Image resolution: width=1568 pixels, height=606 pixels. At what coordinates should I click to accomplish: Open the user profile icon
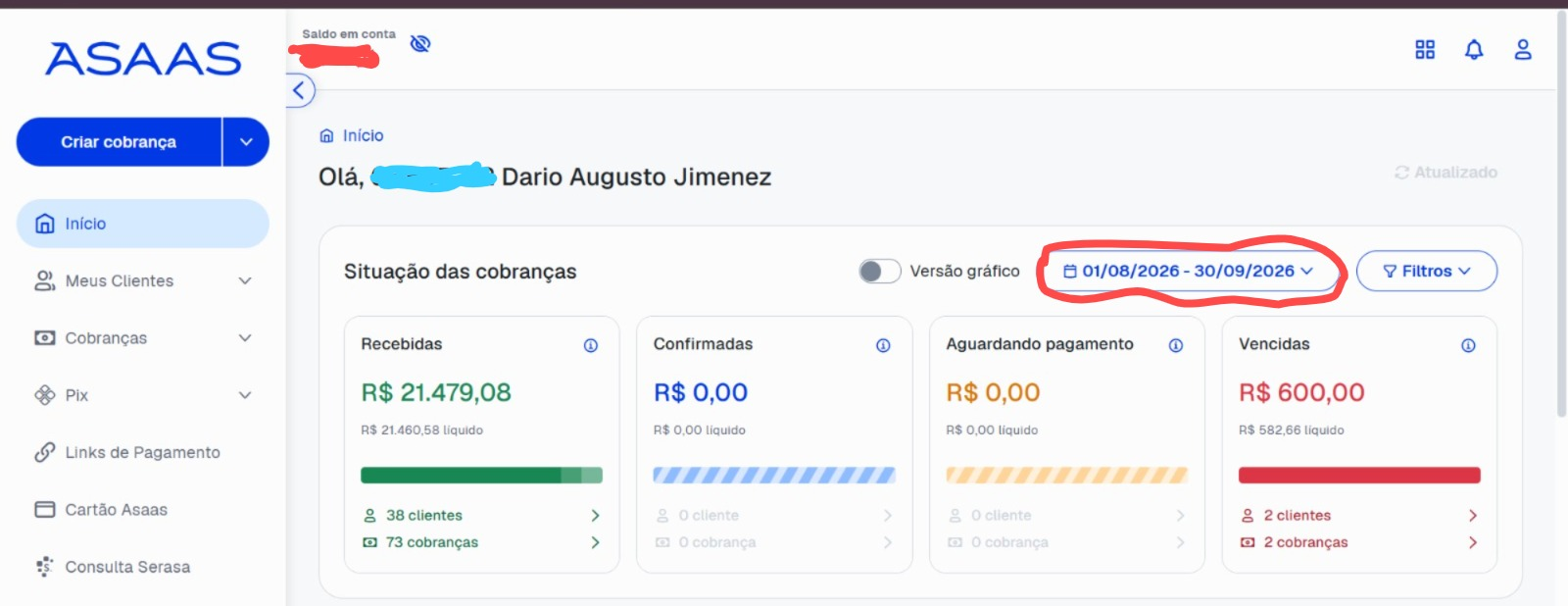[1523, 49]
